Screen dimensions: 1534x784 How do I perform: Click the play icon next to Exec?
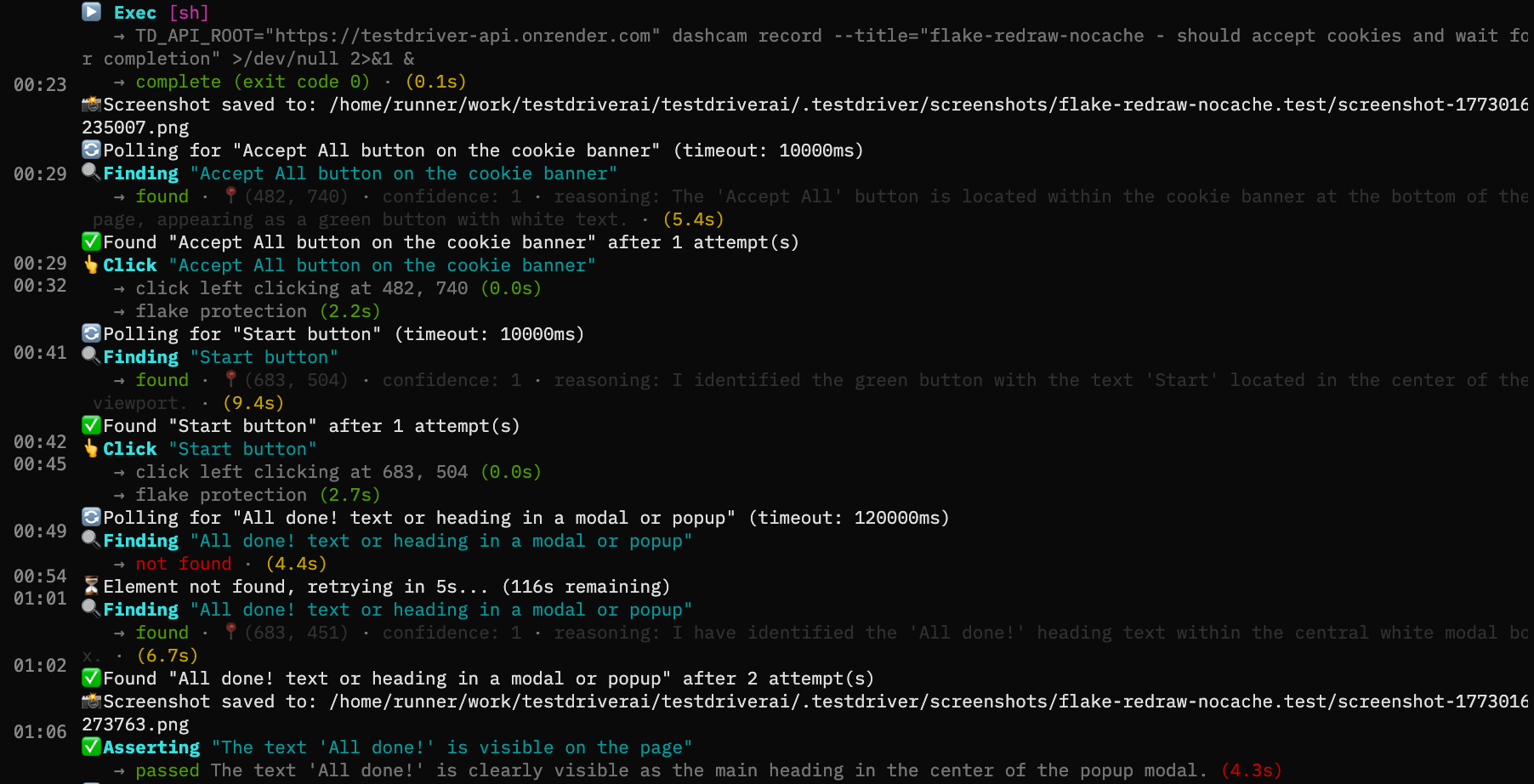pos(91,12)
